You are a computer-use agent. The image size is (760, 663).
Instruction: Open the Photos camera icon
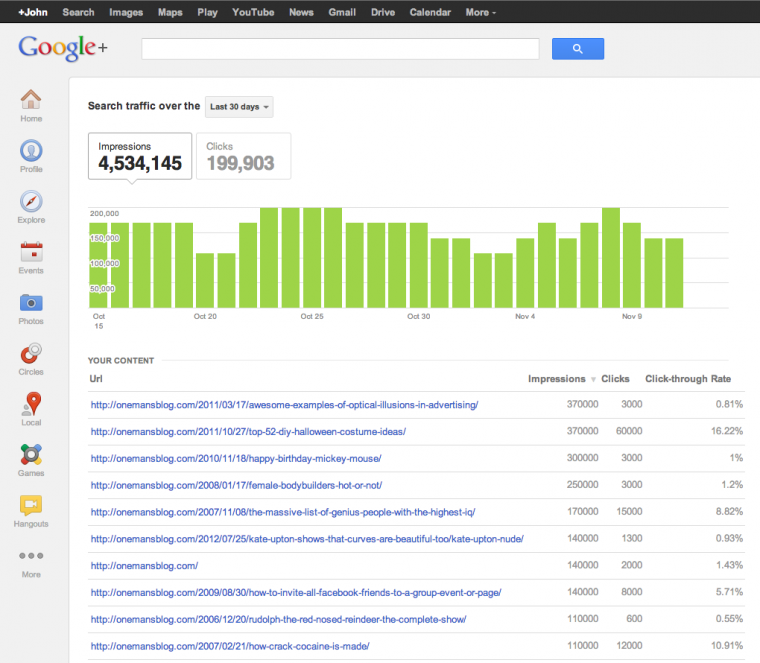pyautogui.click(x=31, y=303)
